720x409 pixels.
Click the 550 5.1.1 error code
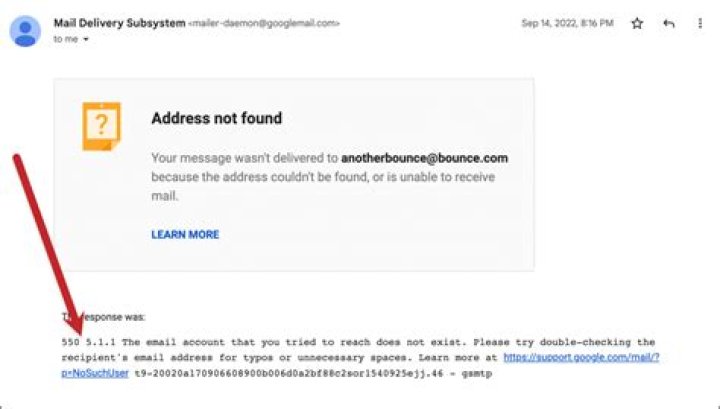coord(88,342)
